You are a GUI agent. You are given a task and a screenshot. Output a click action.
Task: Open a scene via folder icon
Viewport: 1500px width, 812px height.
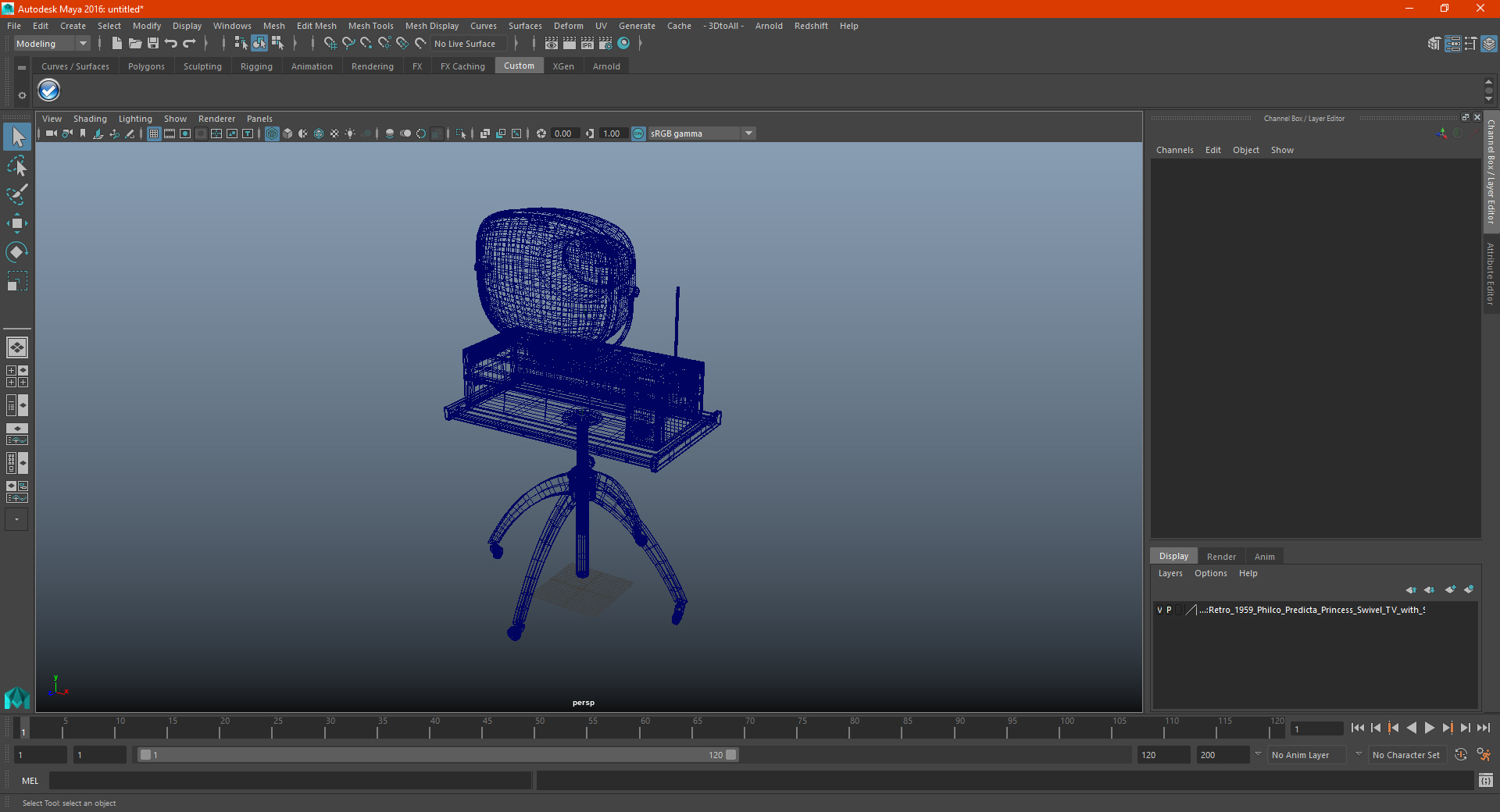coord(134,44)
